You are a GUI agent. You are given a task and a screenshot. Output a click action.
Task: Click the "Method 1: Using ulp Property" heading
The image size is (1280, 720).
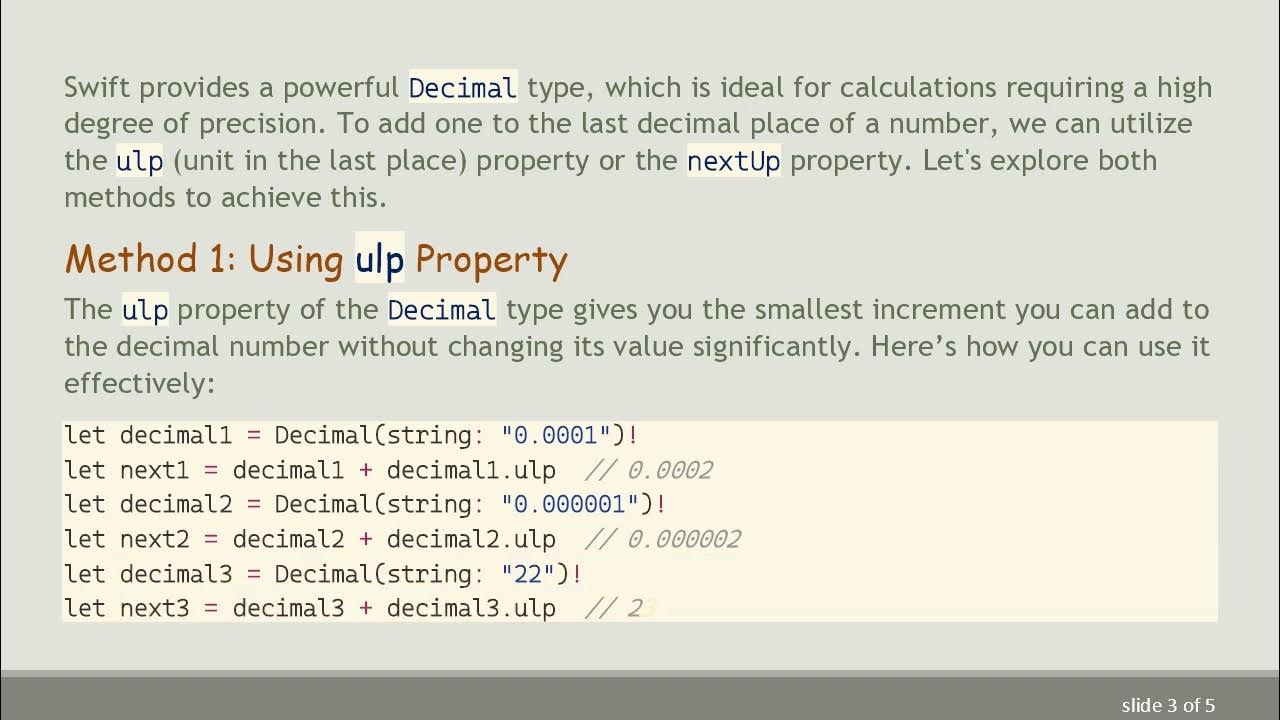(315, 259)
